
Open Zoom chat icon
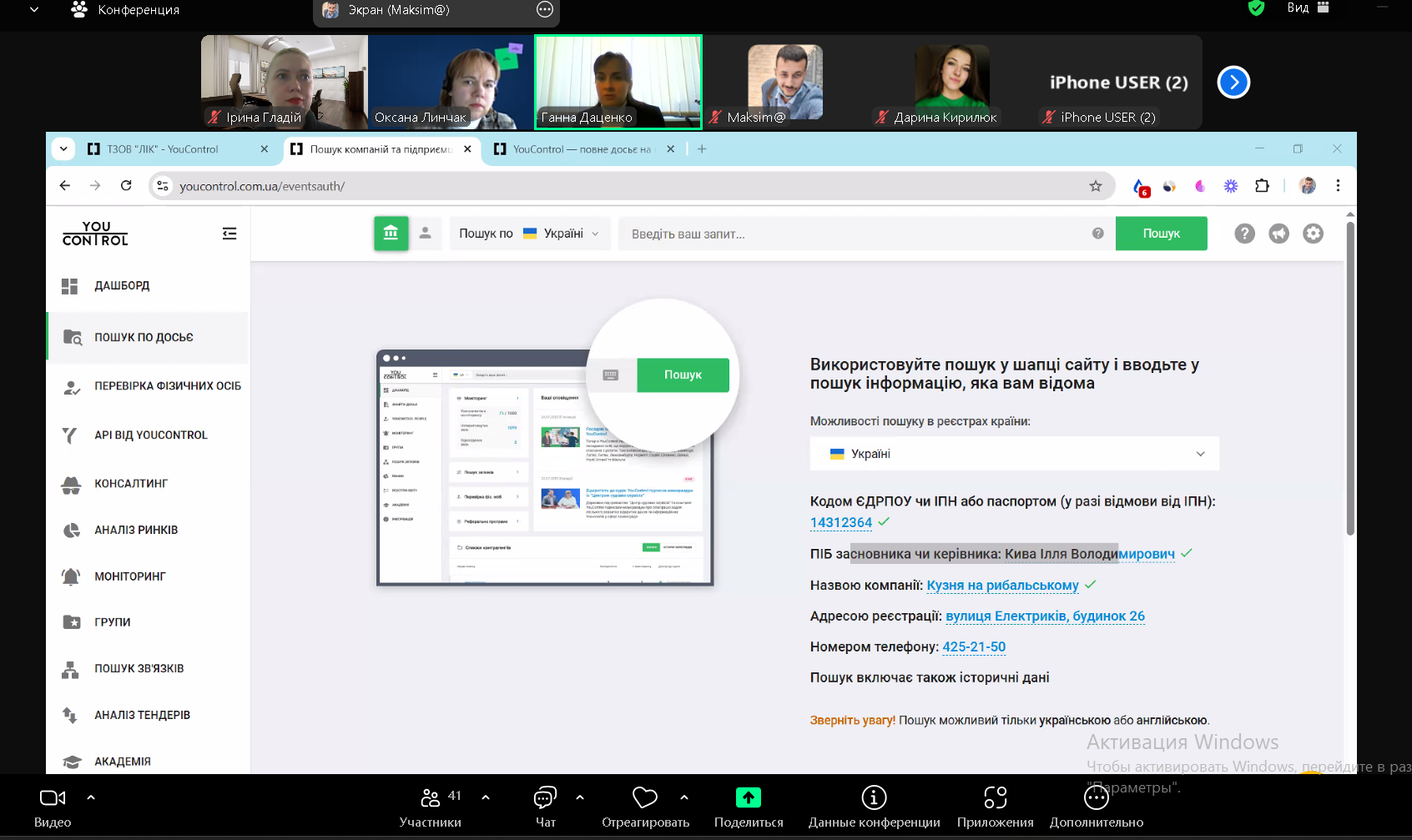coord(545,798)
